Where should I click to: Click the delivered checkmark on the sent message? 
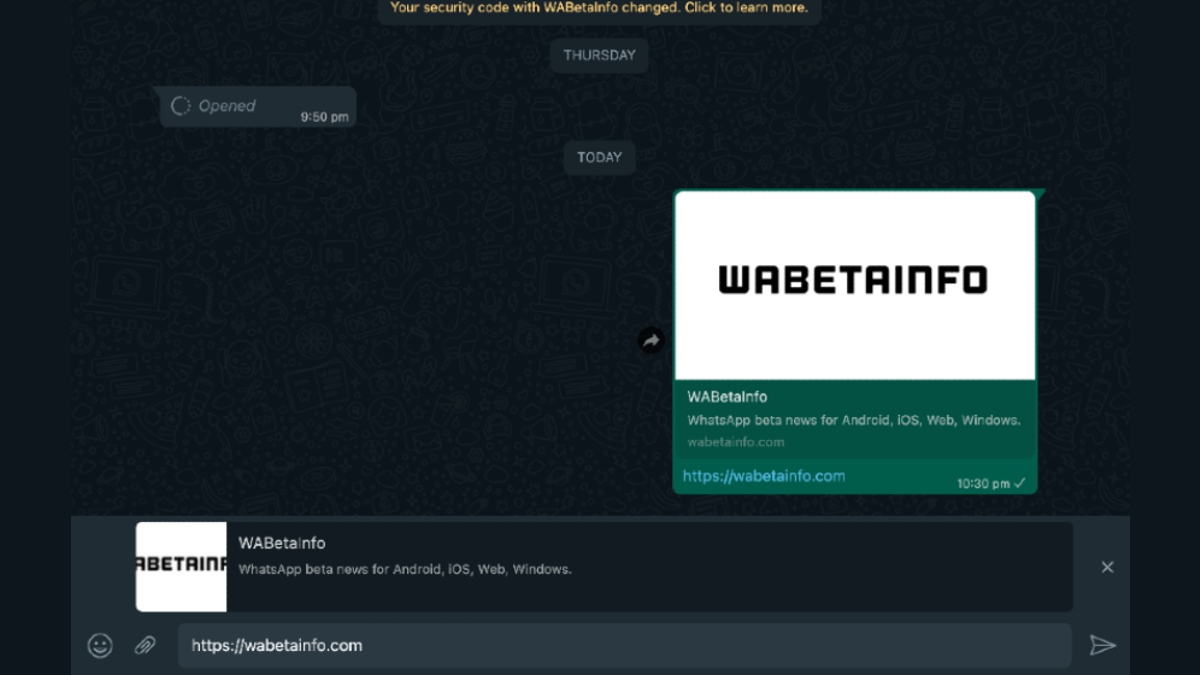pos(1020,483)
